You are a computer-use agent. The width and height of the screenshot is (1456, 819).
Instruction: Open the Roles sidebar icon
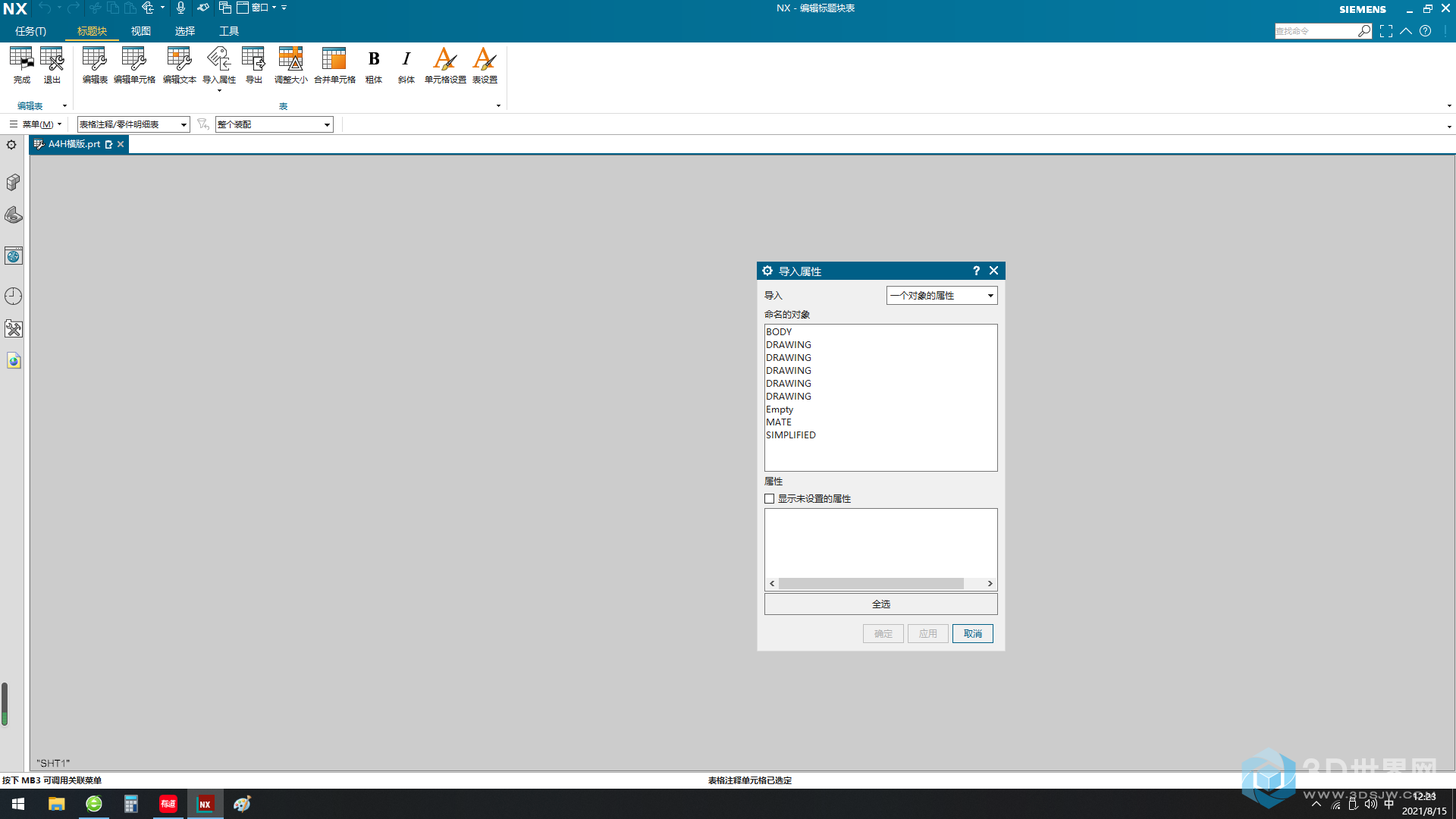click(13, 328)
